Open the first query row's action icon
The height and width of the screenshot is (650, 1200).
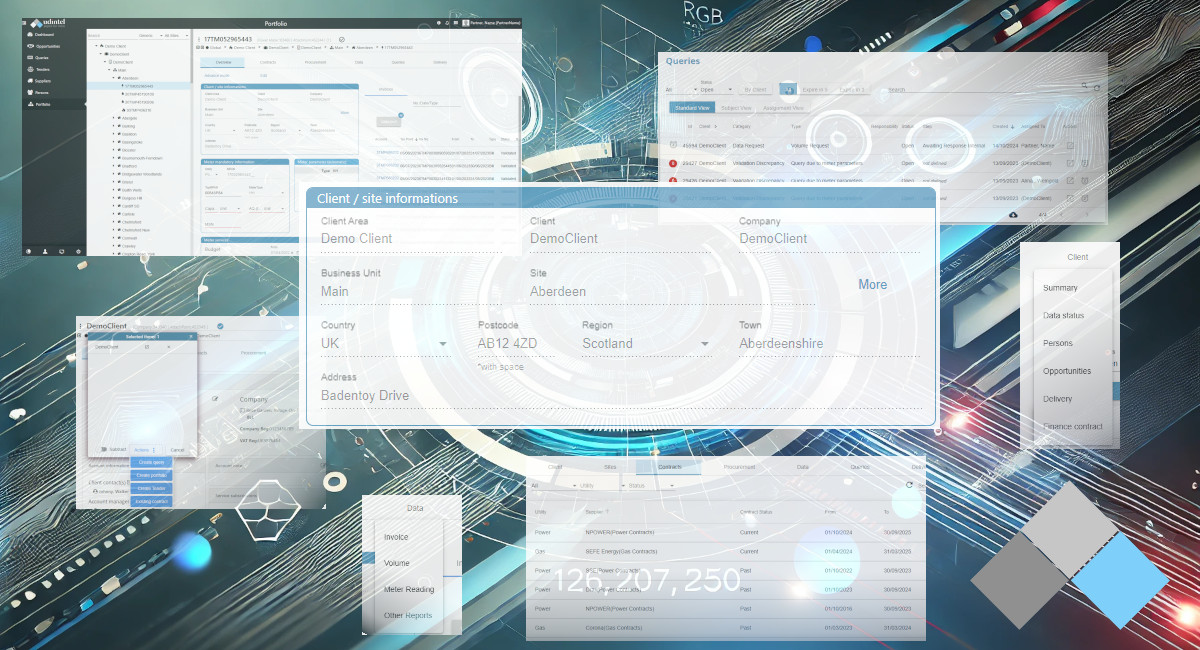click(x=1070, y=146)
